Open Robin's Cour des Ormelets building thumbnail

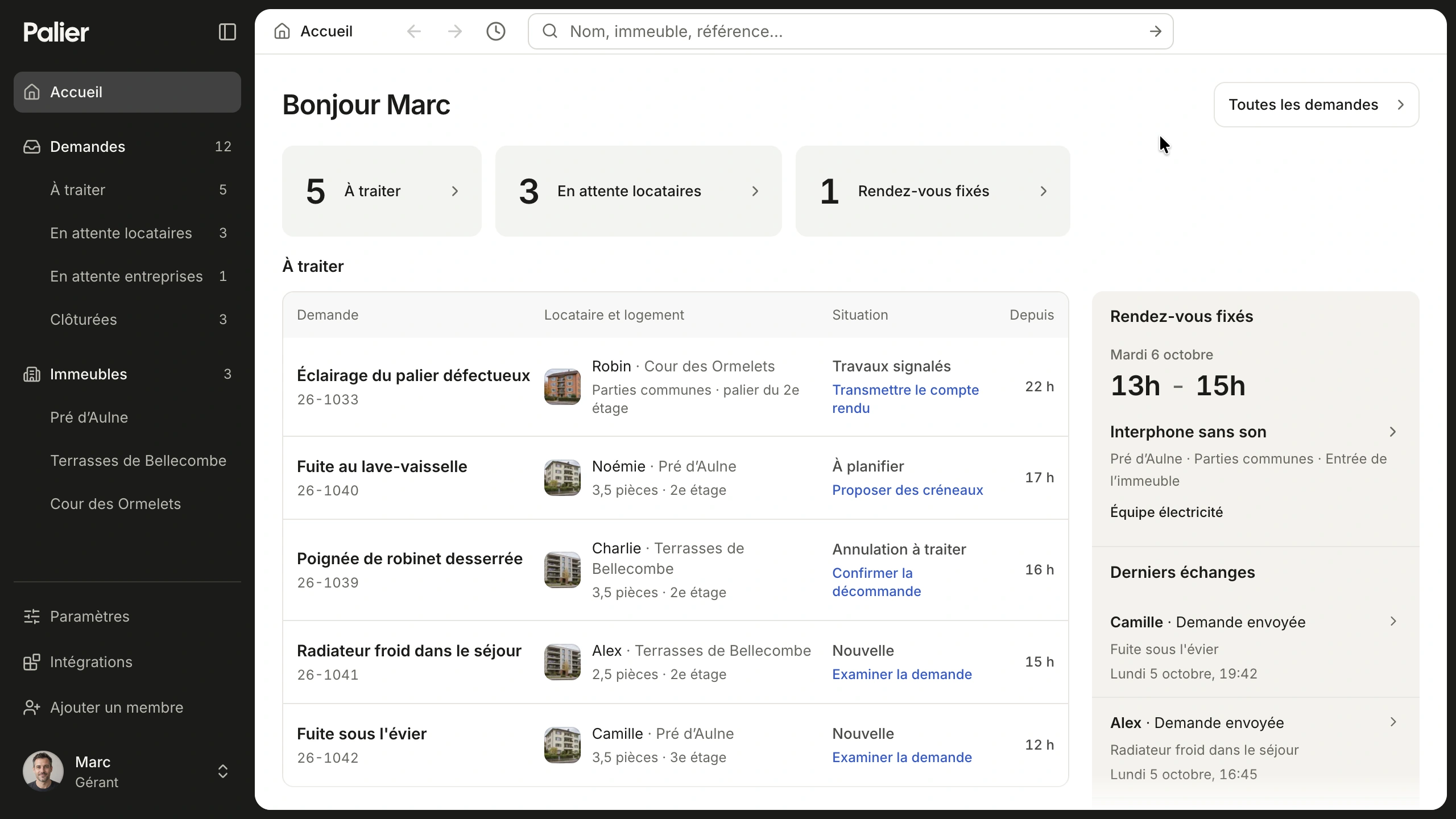tap(562, 387)
